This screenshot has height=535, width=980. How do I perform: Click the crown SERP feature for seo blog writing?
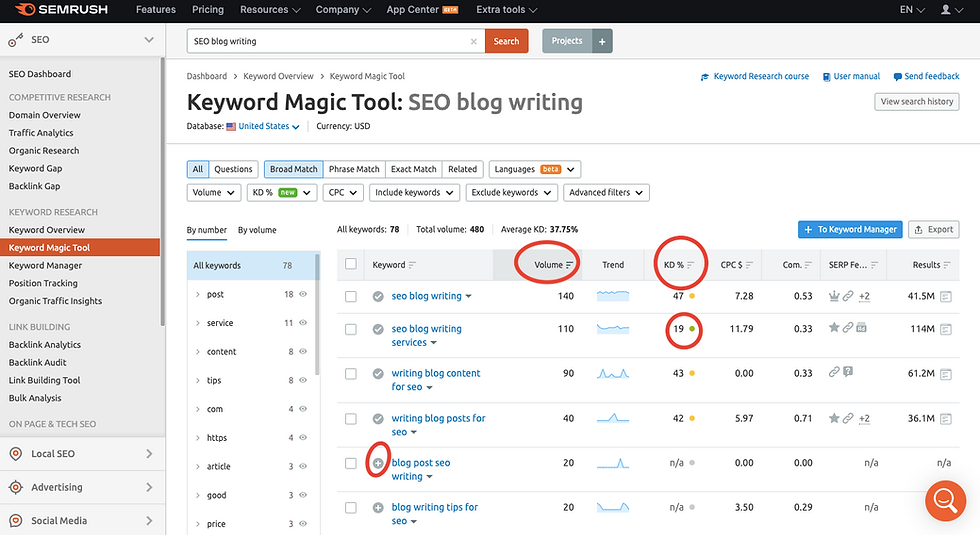tap(834, 296)
